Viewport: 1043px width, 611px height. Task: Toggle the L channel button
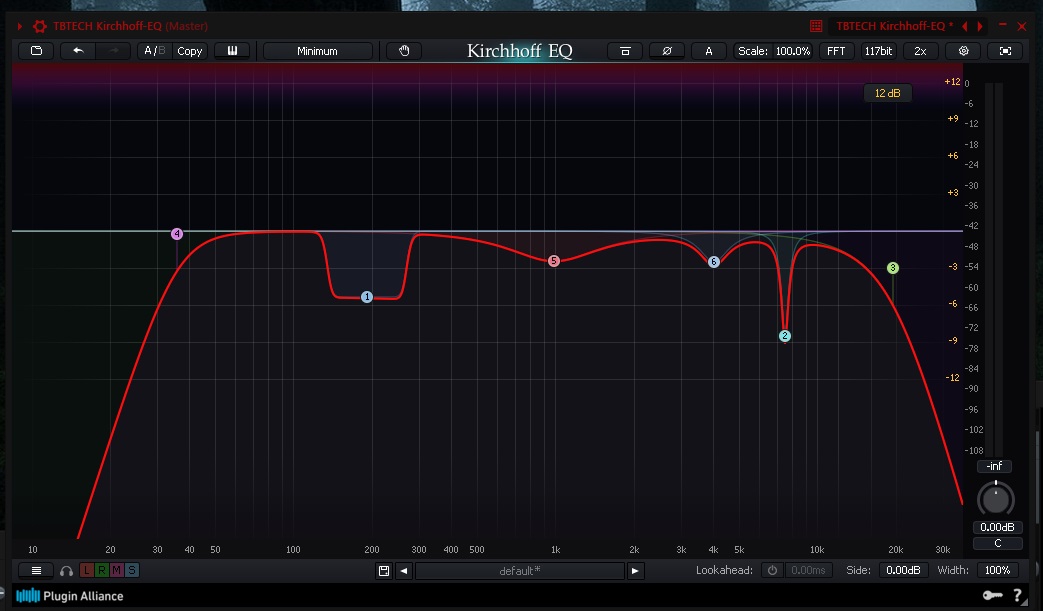point(86,570)
